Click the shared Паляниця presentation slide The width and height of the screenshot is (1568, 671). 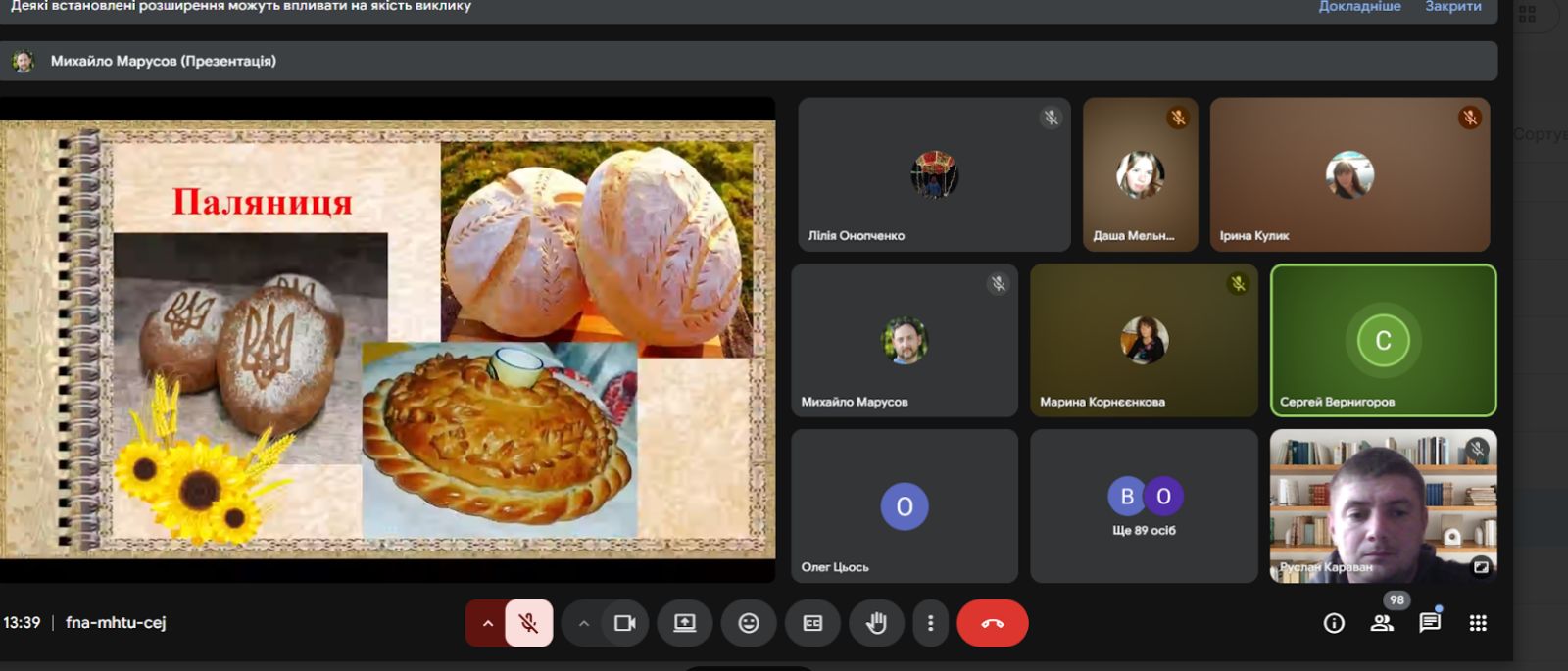point(387,339)
